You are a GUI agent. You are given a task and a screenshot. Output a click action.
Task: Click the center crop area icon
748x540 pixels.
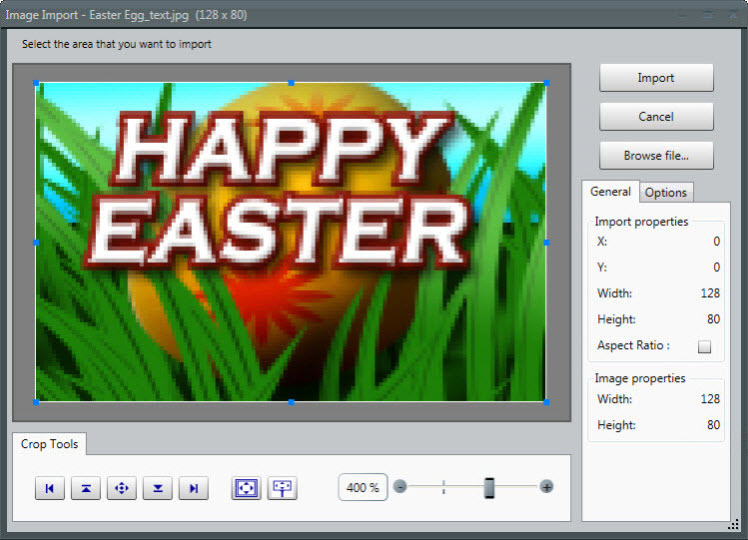click(x=122, y=488)
